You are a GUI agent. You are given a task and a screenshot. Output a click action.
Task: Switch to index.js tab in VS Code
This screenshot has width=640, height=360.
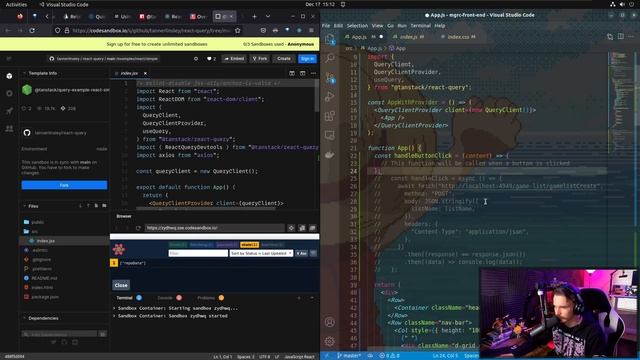tap(409, 37)
